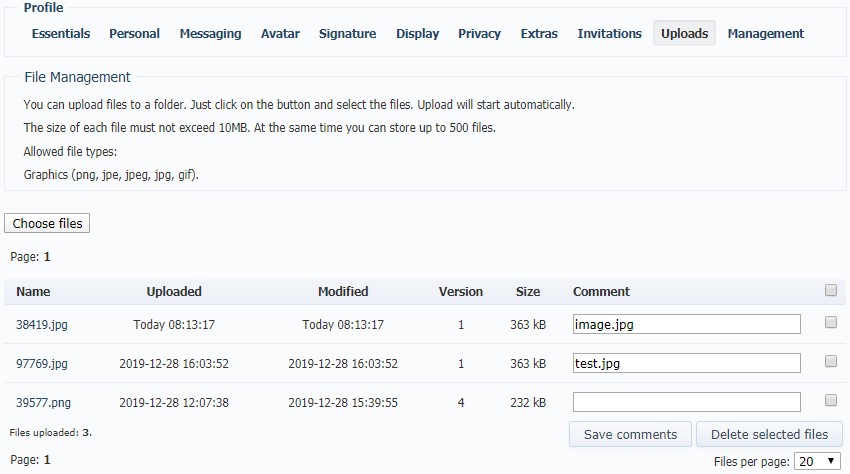
Task: Open the 39577.png file link
Action: click(x=43, y=403)
